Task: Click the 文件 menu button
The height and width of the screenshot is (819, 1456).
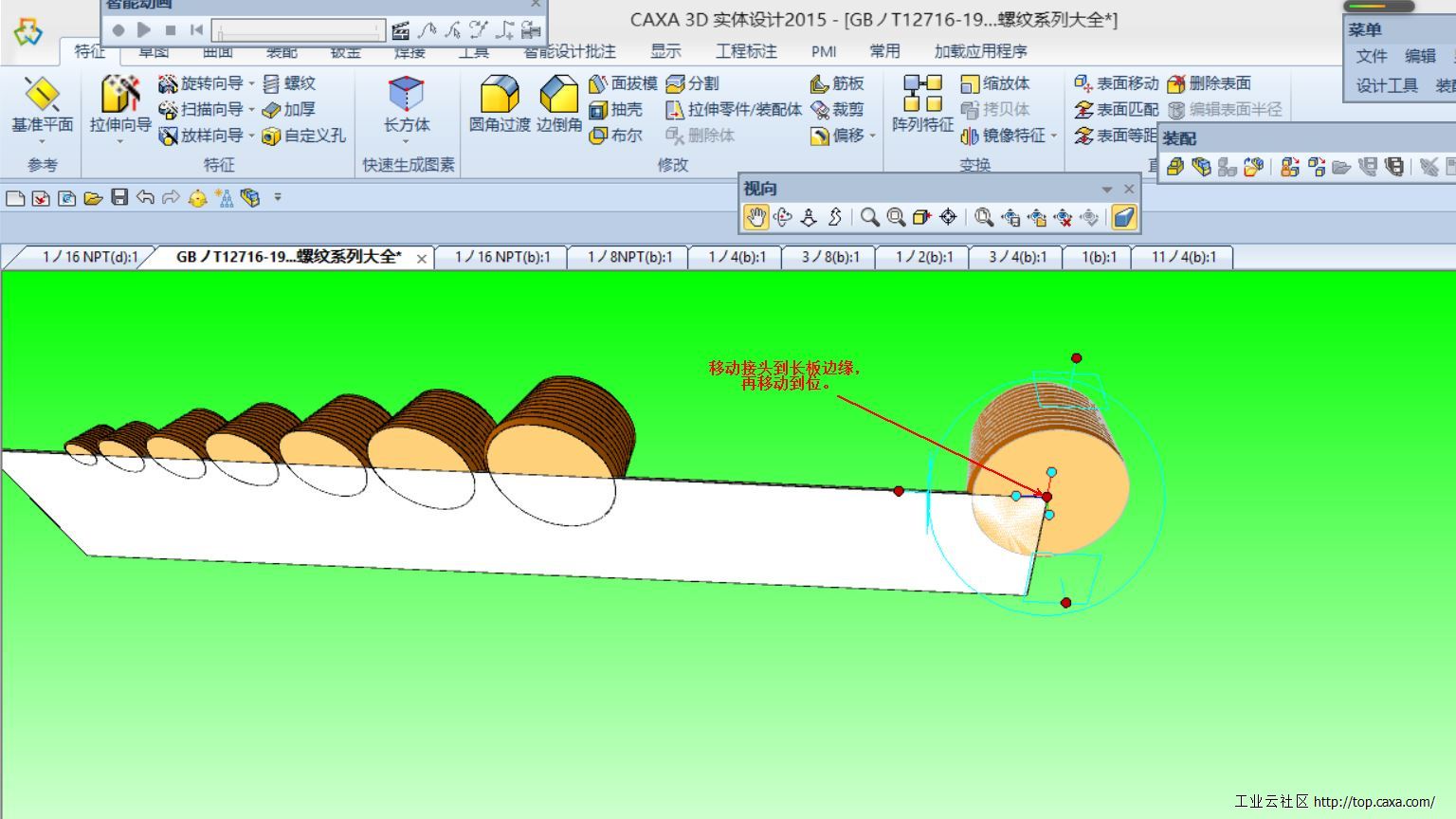Action: pos(1371,56)
